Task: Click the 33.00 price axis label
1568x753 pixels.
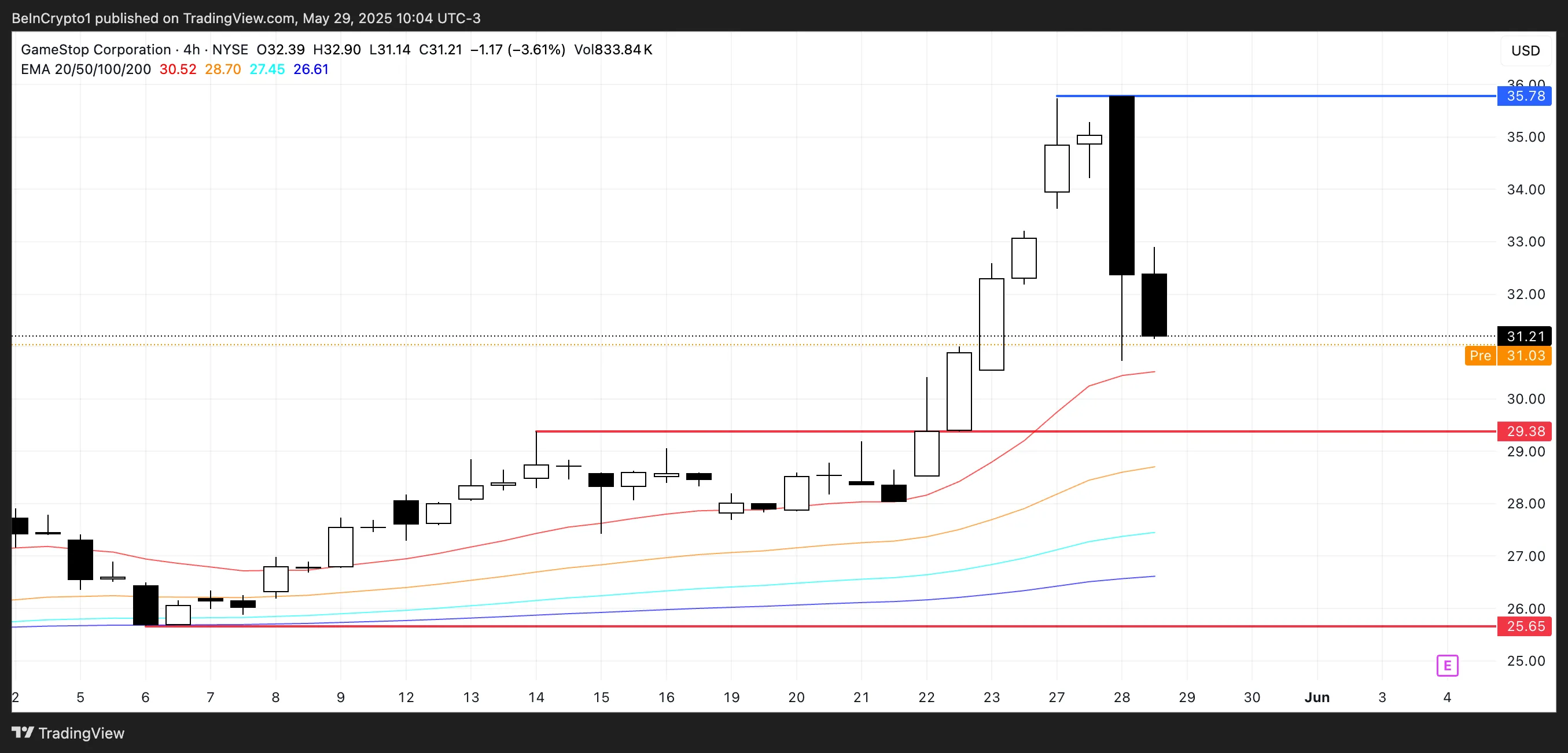Action: click(x=1525, y=242)
